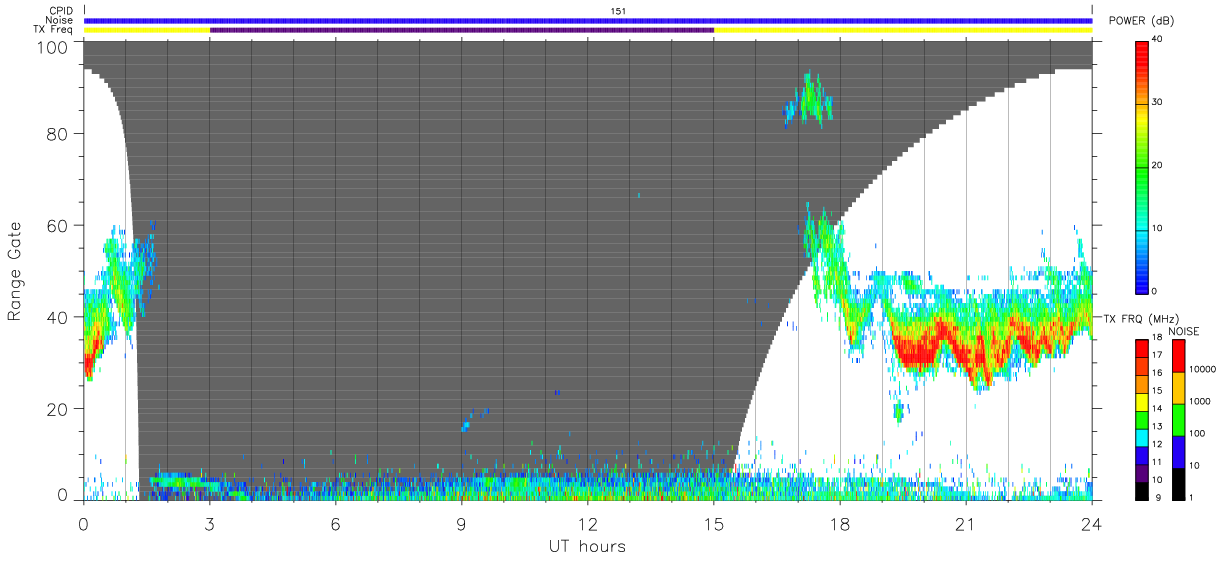The height and width of the screenshot is (567, 1228).
Task: Click the 11 tick on TX FRQ legend
Action: pyautogui.click(x=1158, y=462)
